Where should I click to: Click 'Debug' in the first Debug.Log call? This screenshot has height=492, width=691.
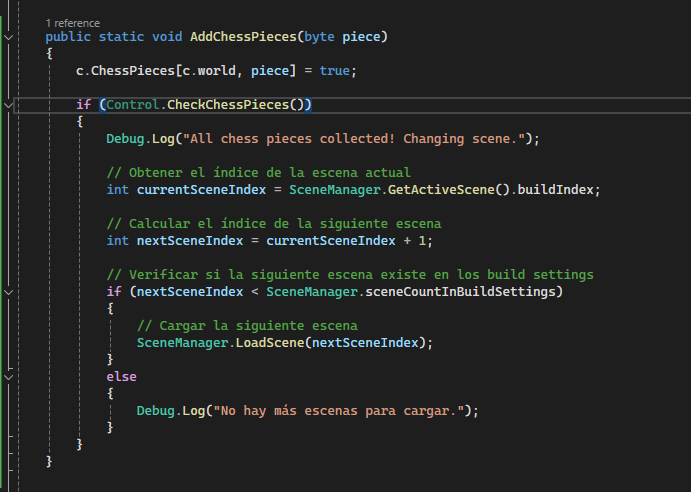[x=125, y=138]
